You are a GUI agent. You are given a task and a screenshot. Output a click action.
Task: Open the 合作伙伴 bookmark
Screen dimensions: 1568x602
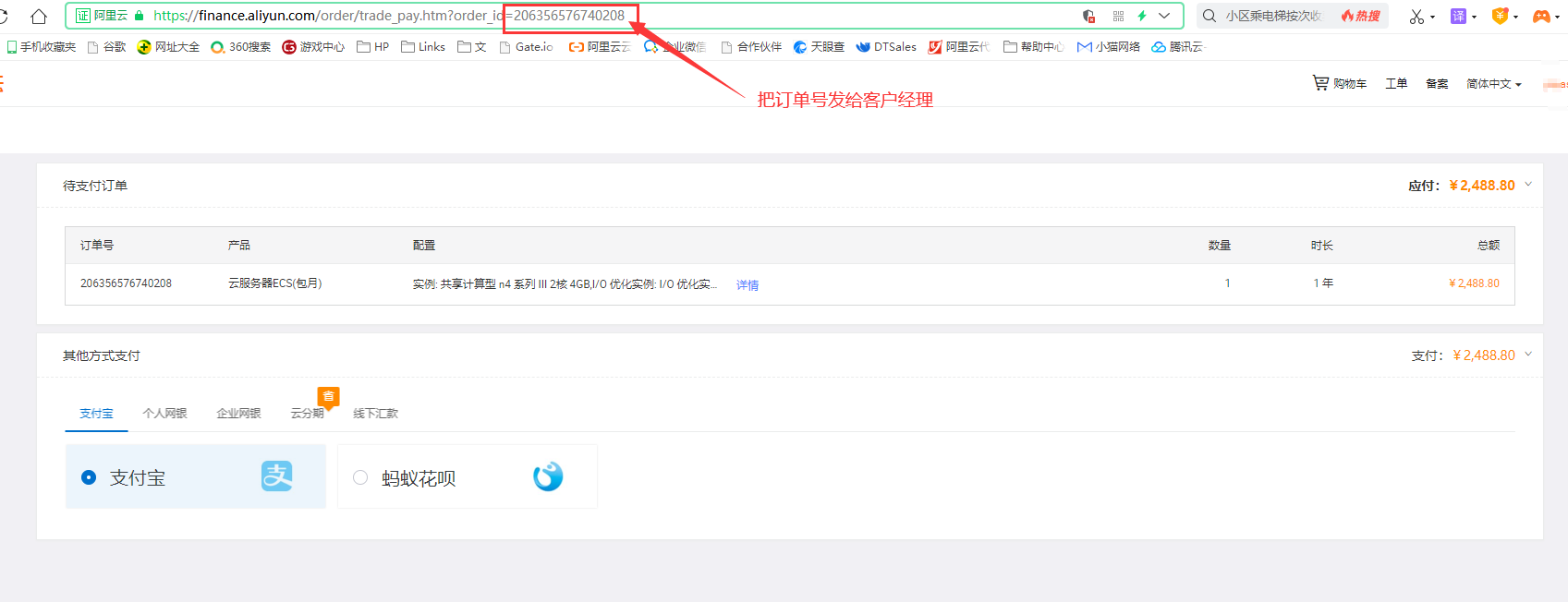coord(751,47)
